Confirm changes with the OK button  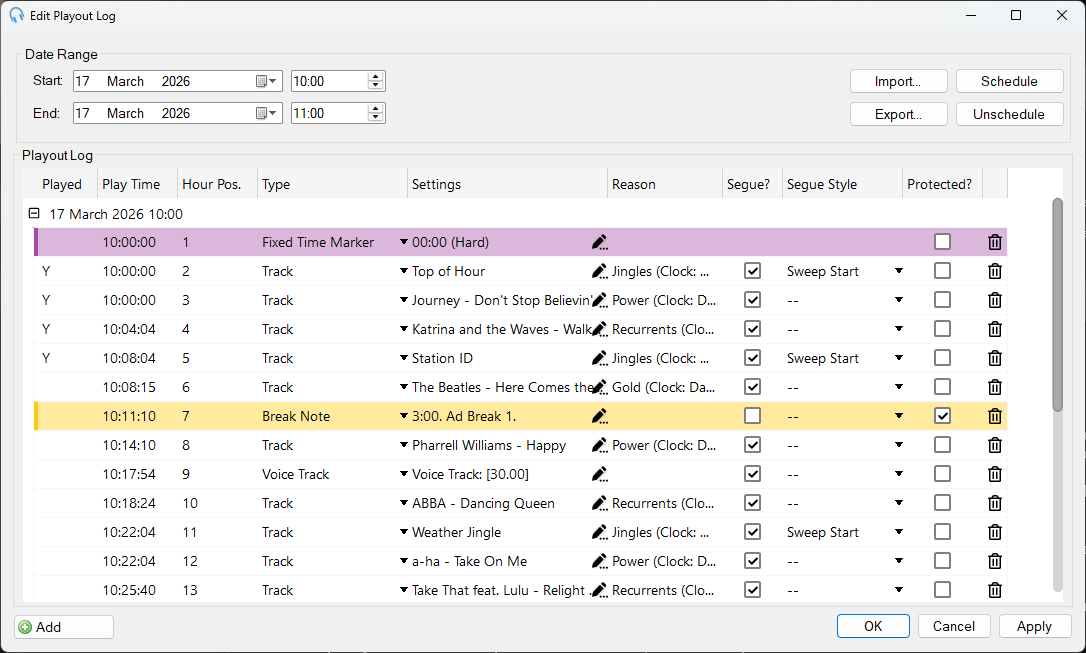pos(873,626)
